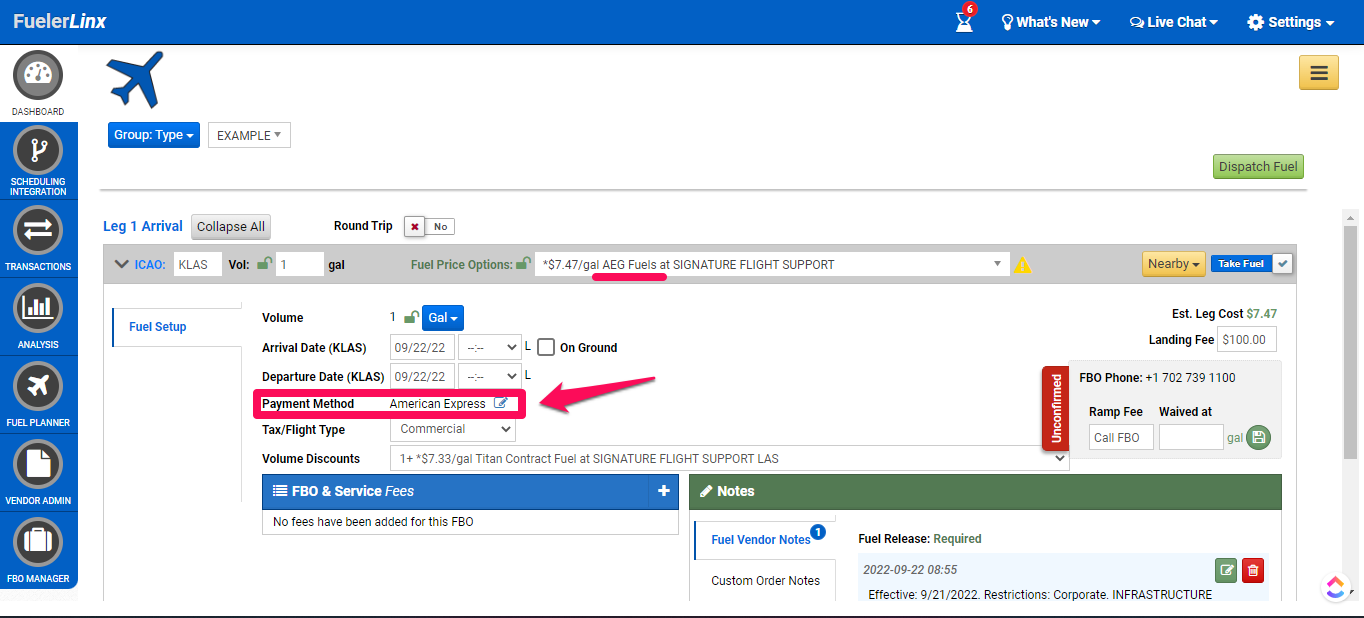The image size is (1364, 618).
Task: Go to Transactions in sidebar
Action: pos(38,230)
